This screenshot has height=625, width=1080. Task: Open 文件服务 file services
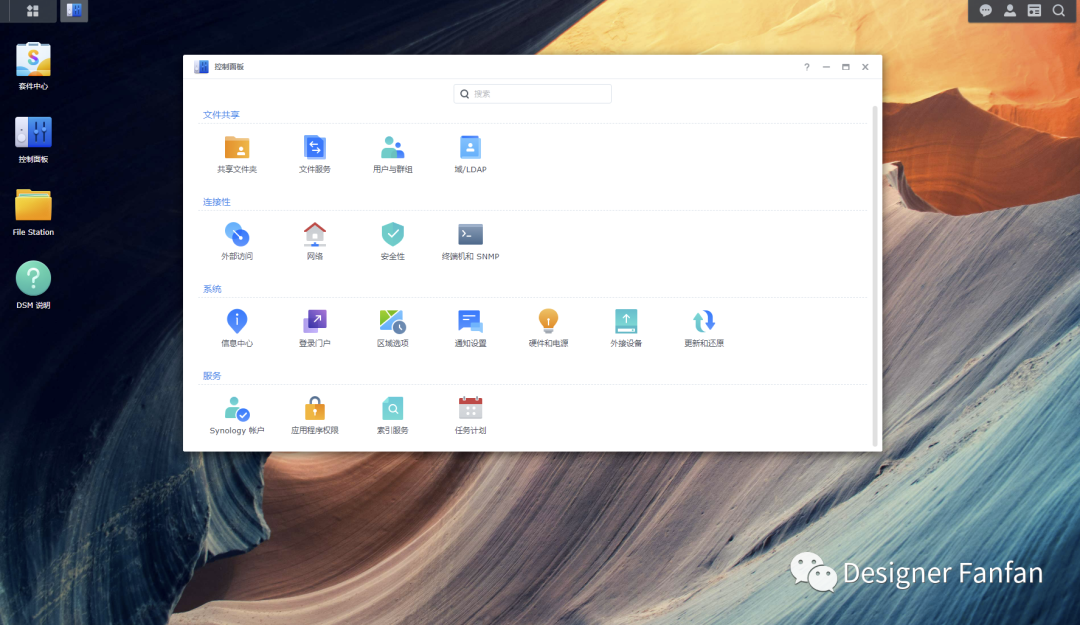click(315, 147)
